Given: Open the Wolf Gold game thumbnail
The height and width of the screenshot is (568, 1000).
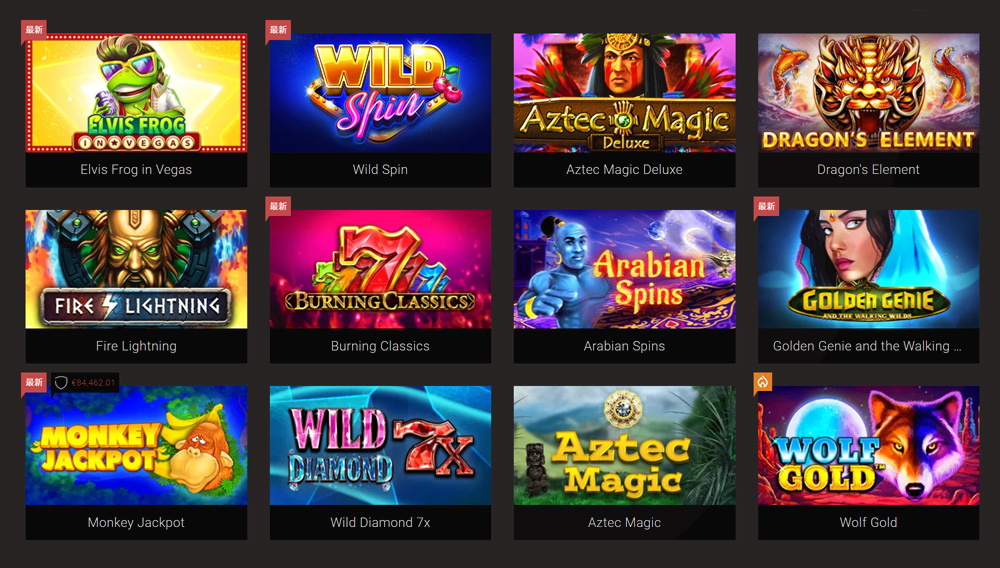Looking at the screenshot, I should (869, 446).
